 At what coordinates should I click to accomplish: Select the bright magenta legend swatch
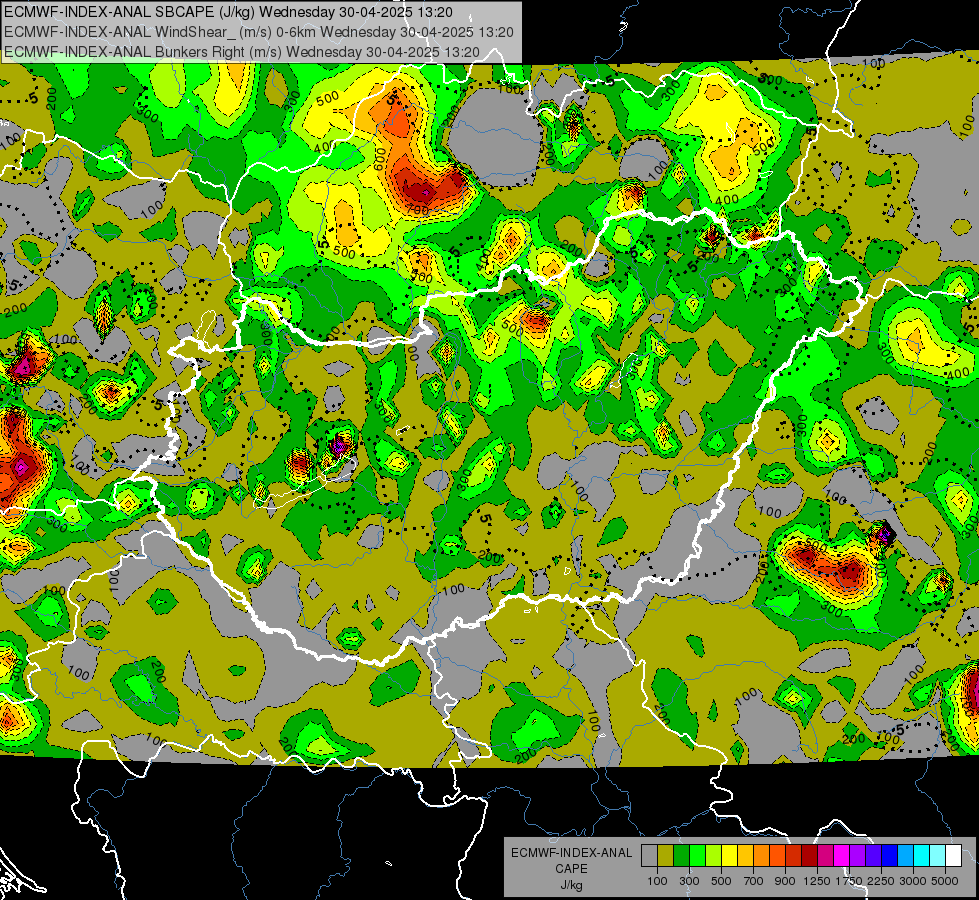coord(842,855)
